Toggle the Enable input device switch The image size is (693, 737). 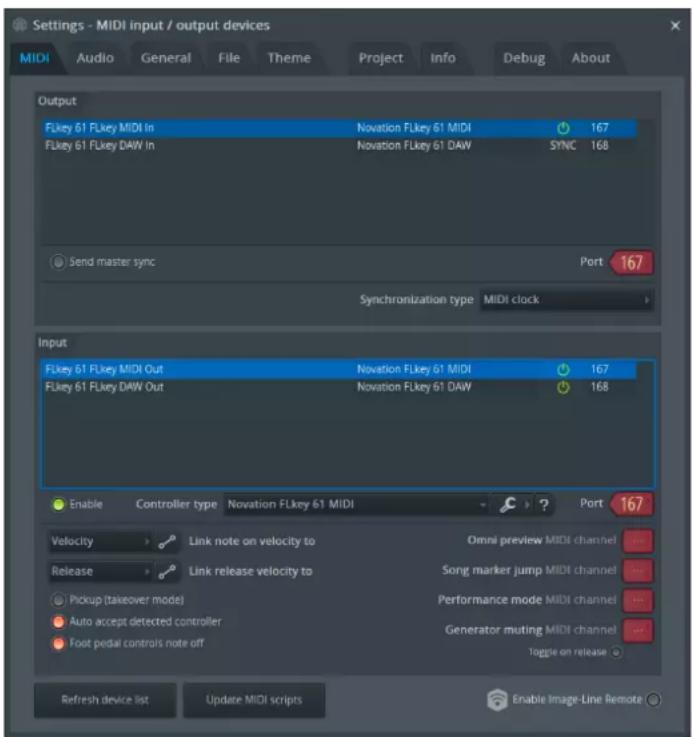pyautogui.click(x=59, y=505)
